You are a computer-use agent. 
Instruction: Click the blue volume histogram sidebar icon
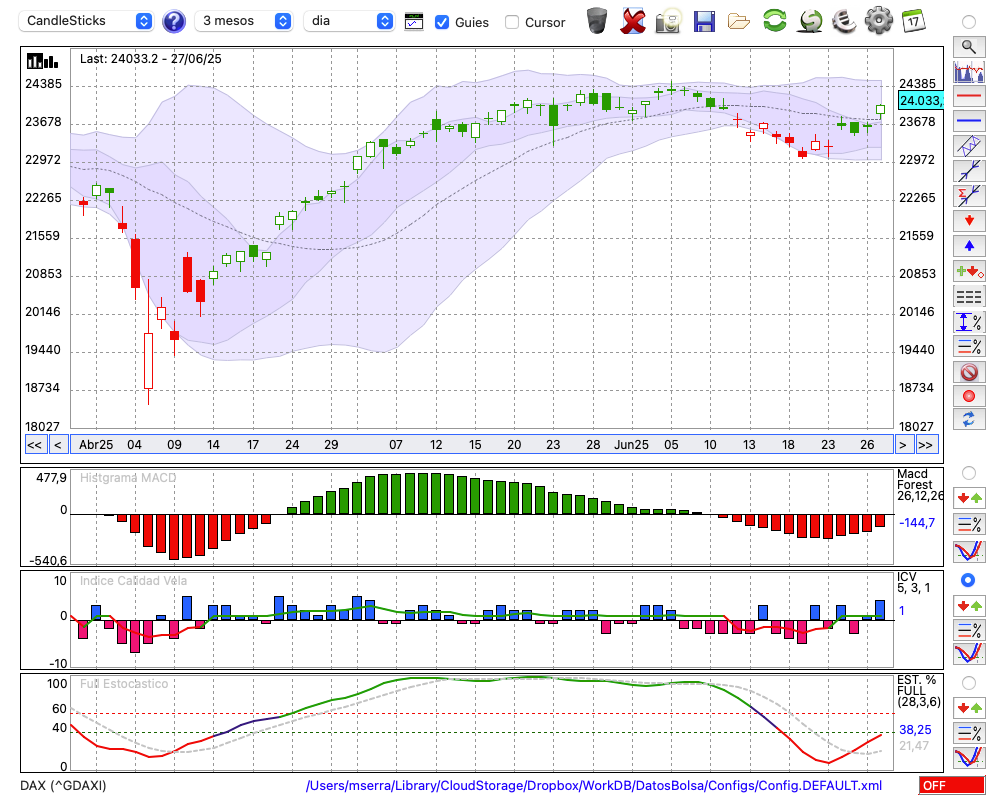(x=969, y=71)
